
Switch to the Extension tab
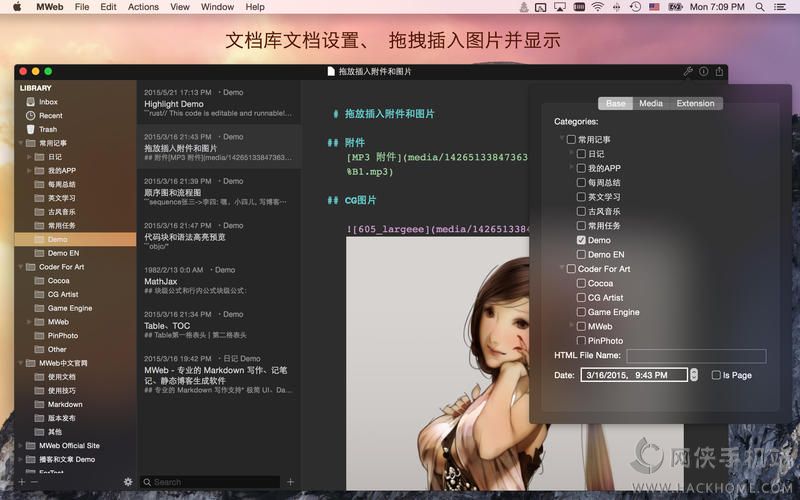(x=695, y=103)
